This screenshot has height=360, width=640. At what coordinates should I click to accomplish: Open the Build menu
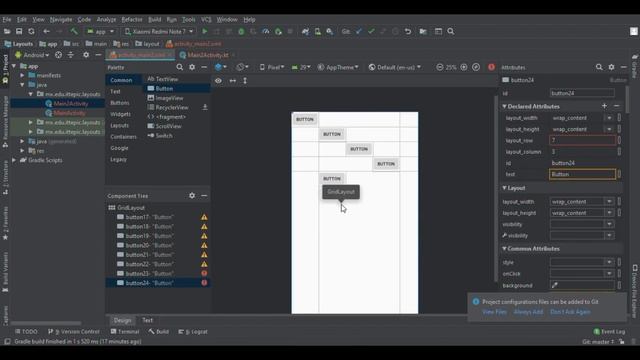154,20
